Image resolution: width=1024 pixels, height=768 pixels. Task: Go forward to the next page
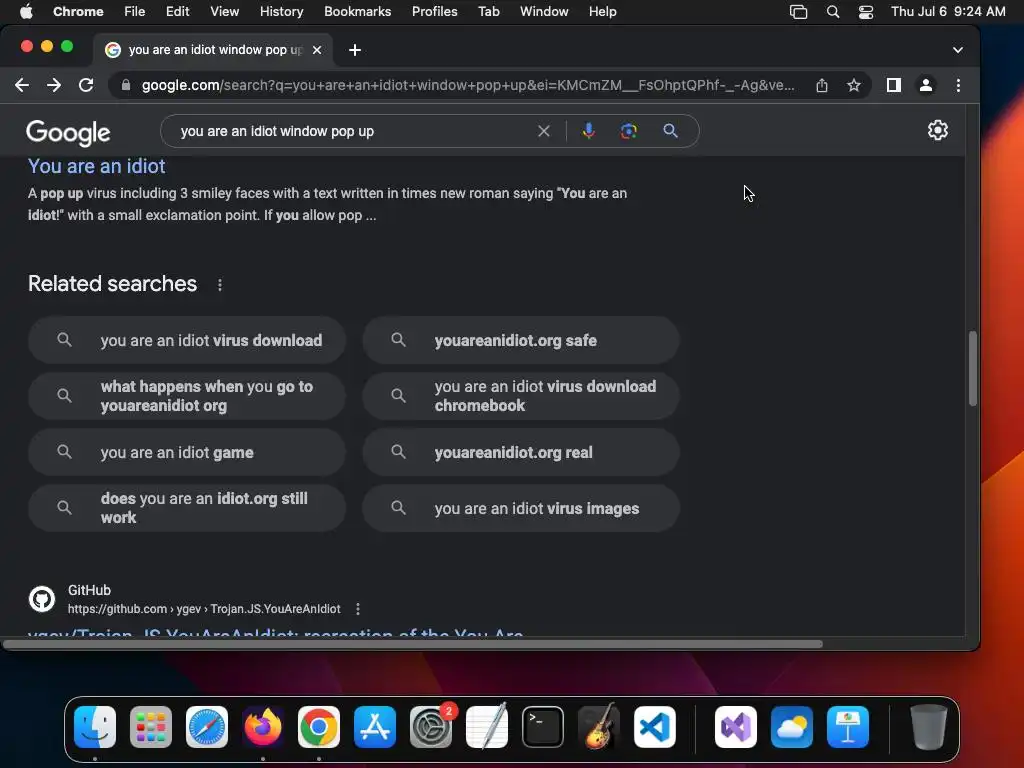pos(54,85)
